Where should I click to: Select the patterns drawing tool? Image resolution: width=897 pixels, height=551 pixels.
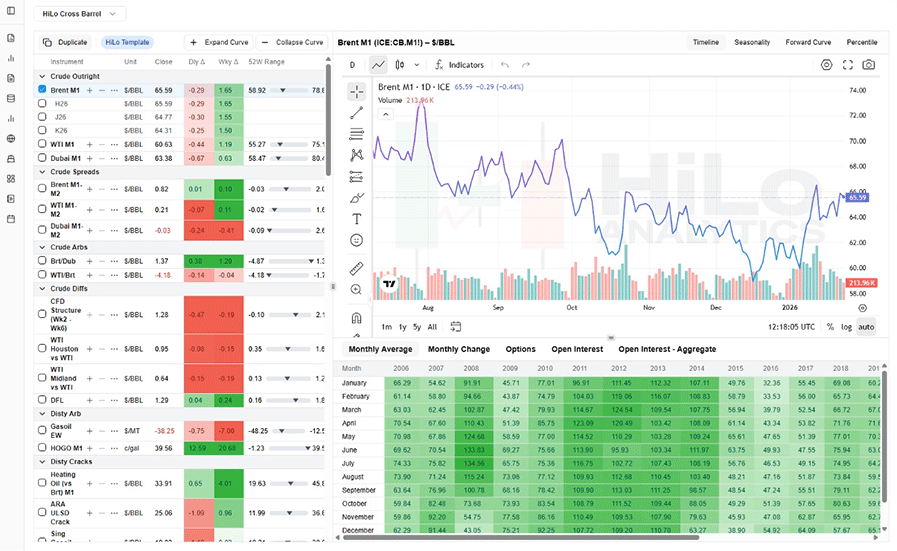(x=356, y=155)
